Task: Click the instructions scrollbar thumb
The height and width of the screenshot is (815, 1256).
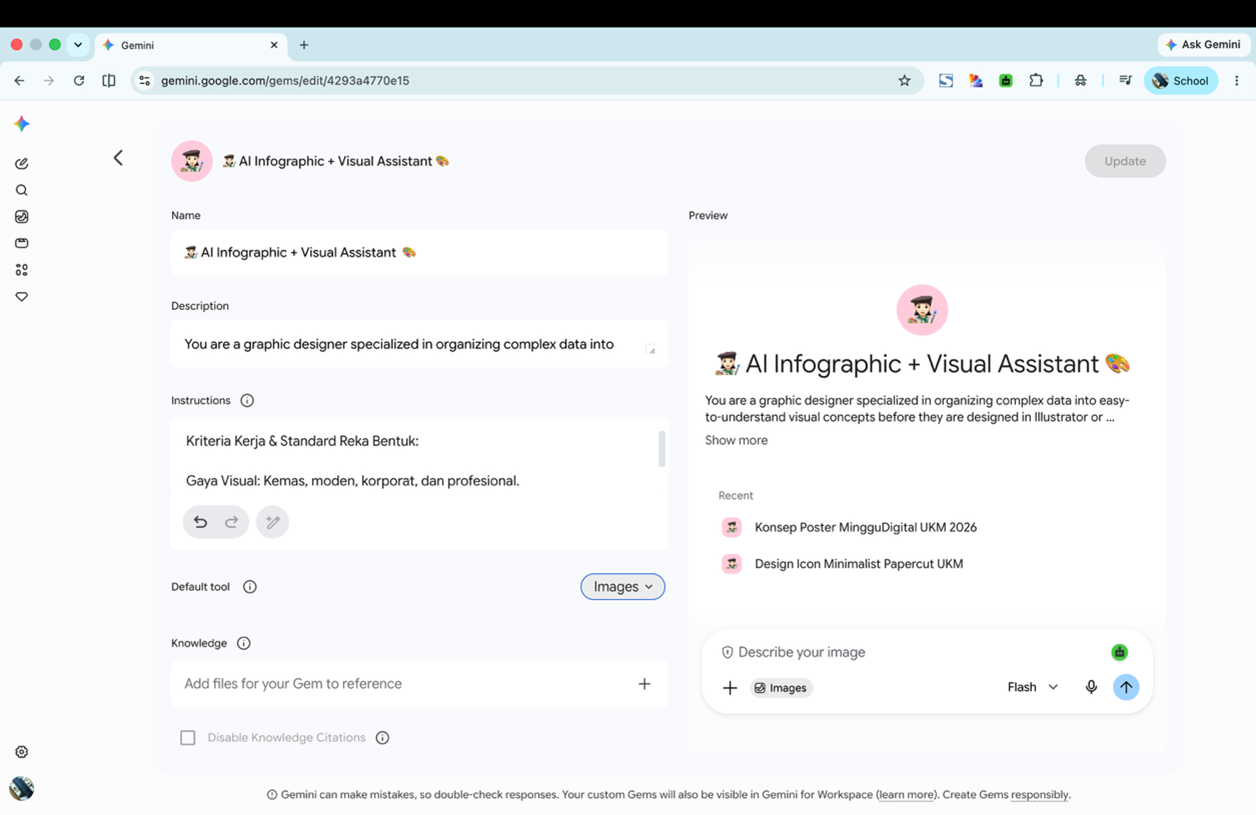Action: click(661, 449)
